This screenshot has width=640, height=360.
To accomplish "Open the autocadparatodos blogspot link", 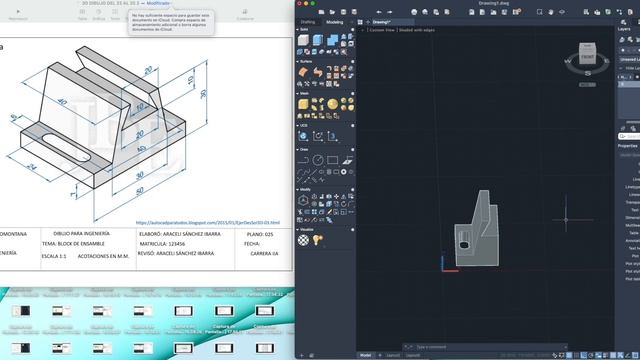I will pos(208,223).
